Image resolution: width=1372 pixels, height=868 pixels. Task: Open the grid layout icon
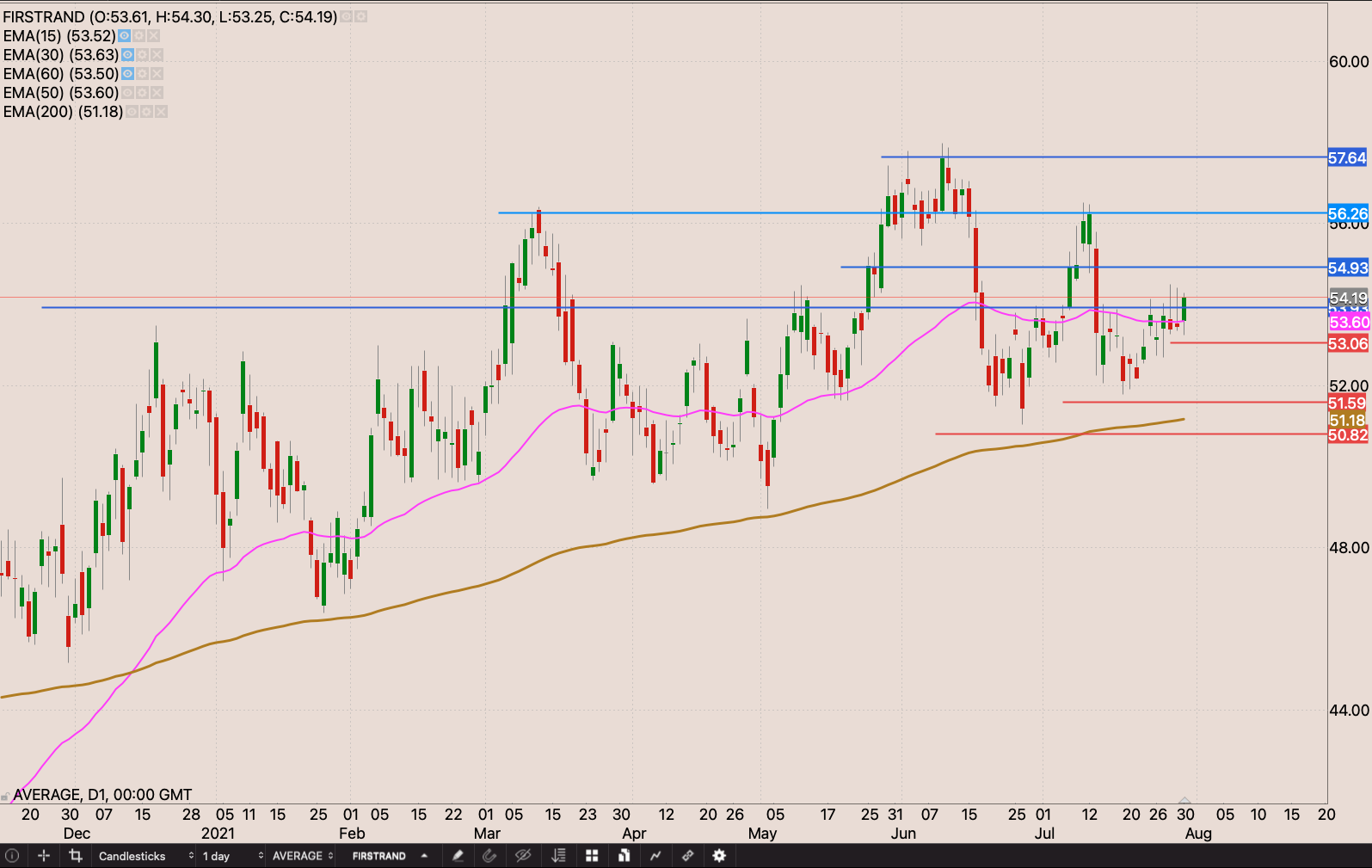click(x=592, y=856)
